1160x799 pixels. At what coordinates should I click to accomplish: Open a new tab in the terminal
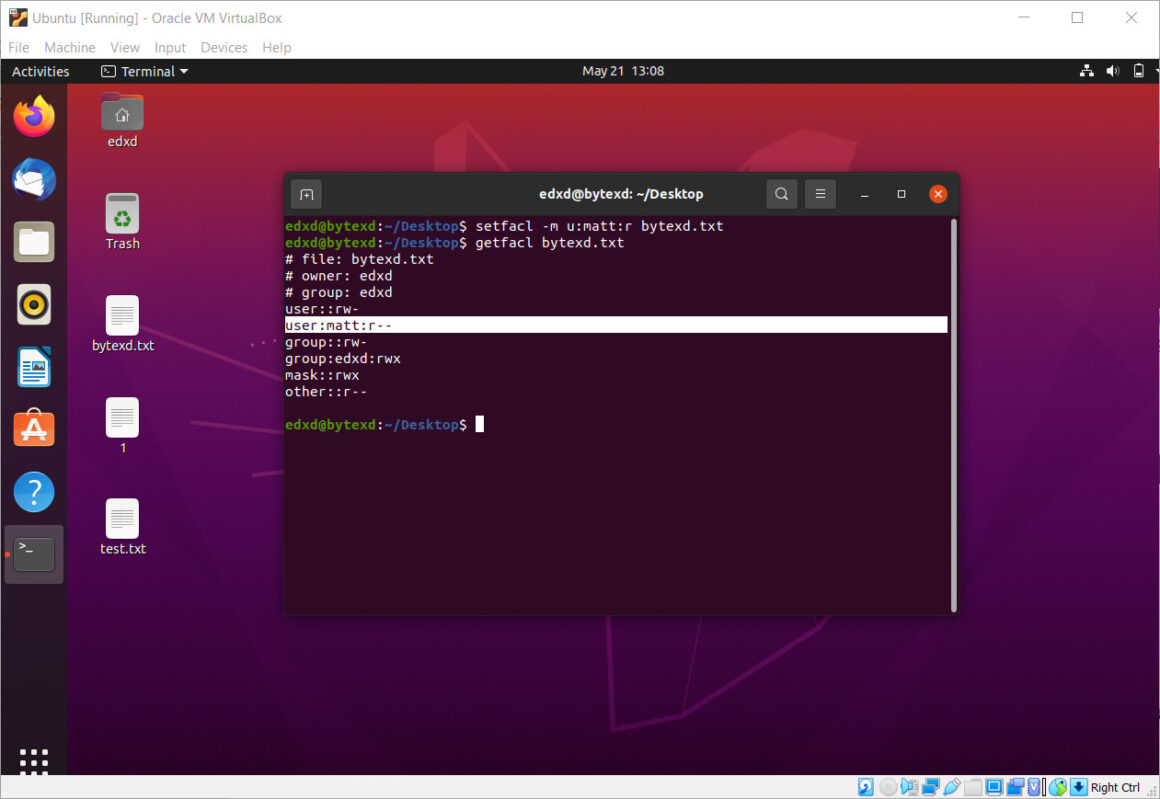306,194
